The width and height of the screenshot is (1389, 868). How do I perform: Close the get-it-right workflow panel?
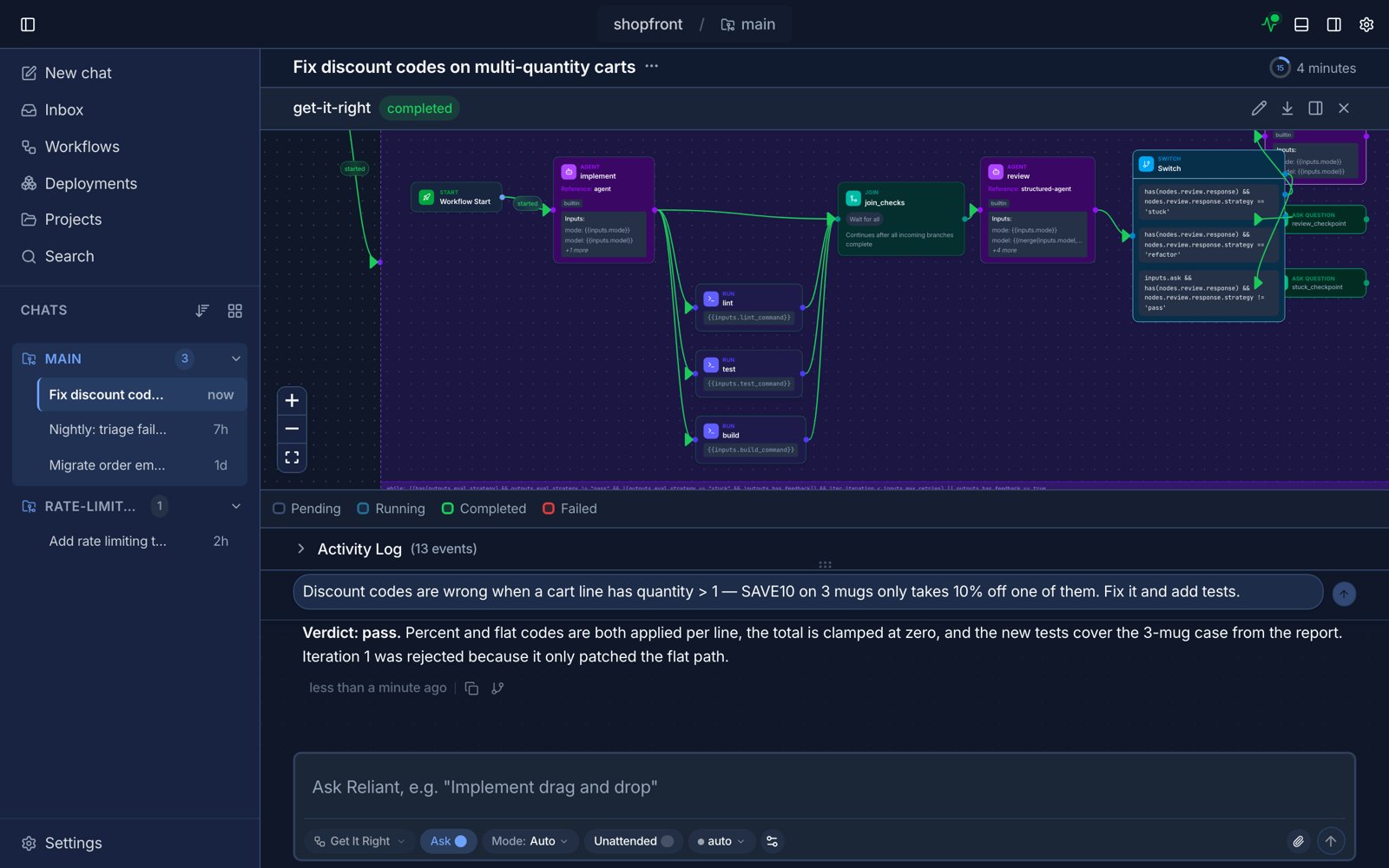1344,108
